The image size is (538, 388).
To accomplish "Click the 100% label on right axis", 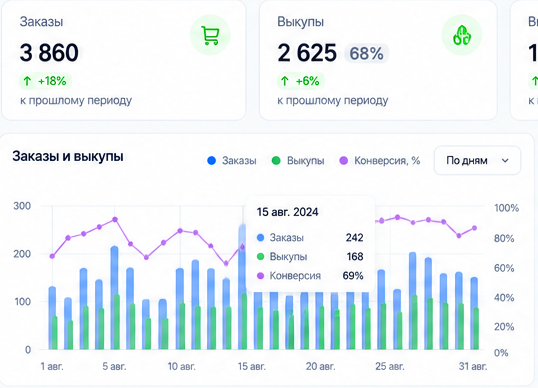I will coord(506,208).
